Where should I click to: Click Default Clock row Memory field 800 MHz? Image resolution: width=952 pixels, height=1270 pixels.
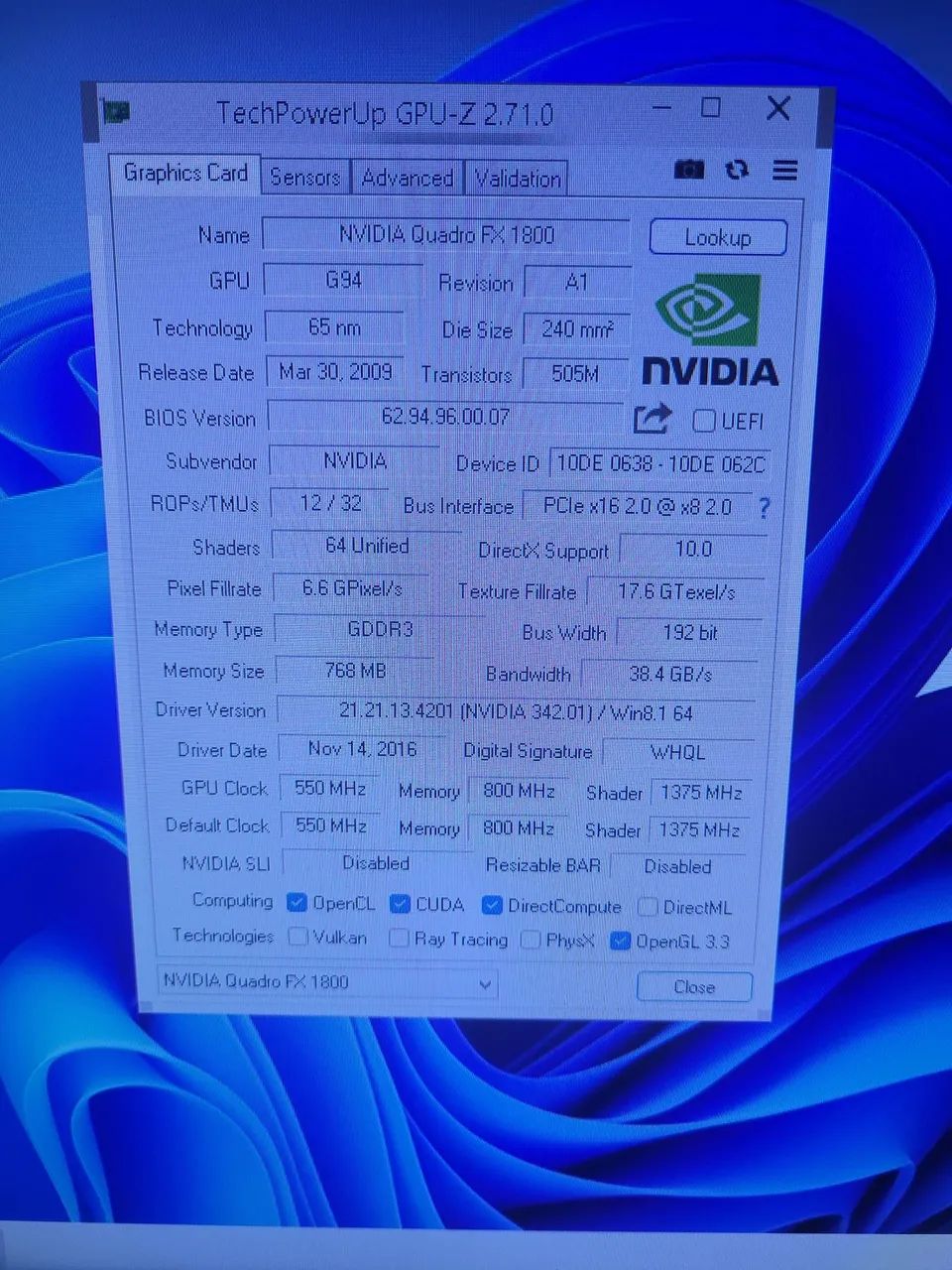click(519, 828)
